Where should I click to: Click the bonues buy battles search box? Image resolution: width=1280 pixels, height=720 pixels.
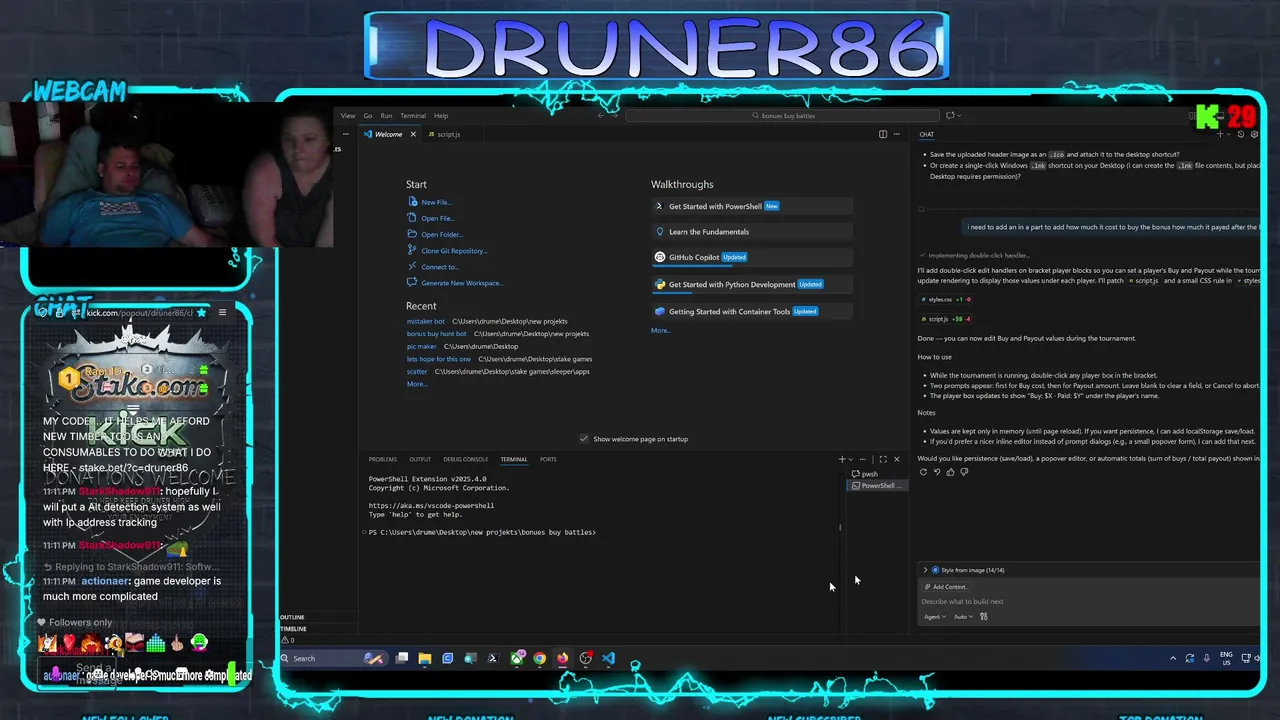click(783, 116)
